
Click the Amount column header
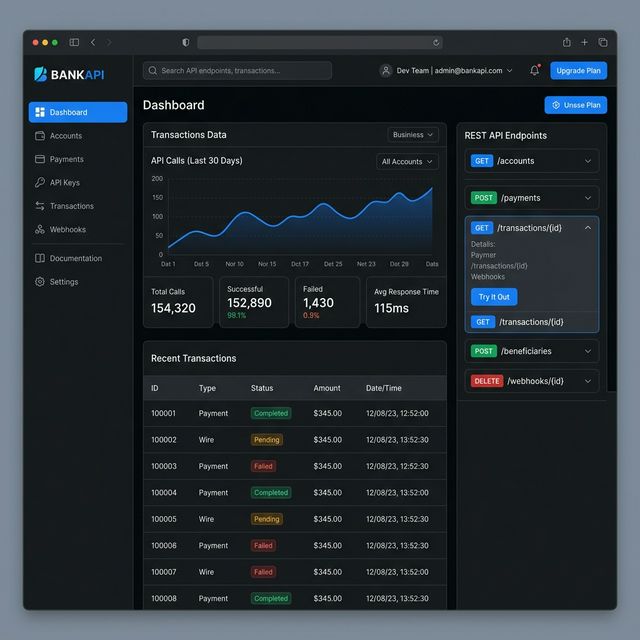327,388
